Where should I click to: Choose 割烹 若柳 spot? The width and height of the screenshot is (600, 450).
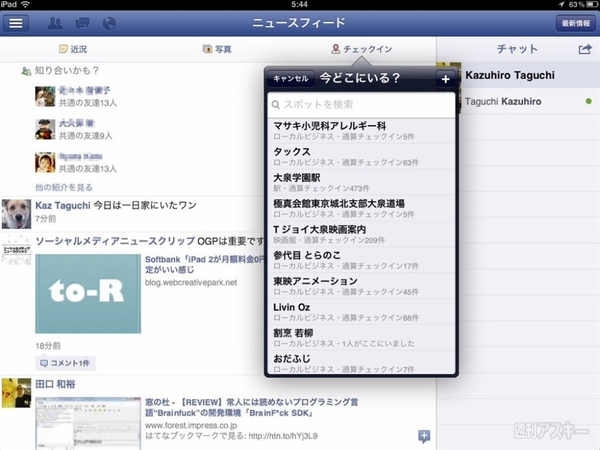[361, 338]
